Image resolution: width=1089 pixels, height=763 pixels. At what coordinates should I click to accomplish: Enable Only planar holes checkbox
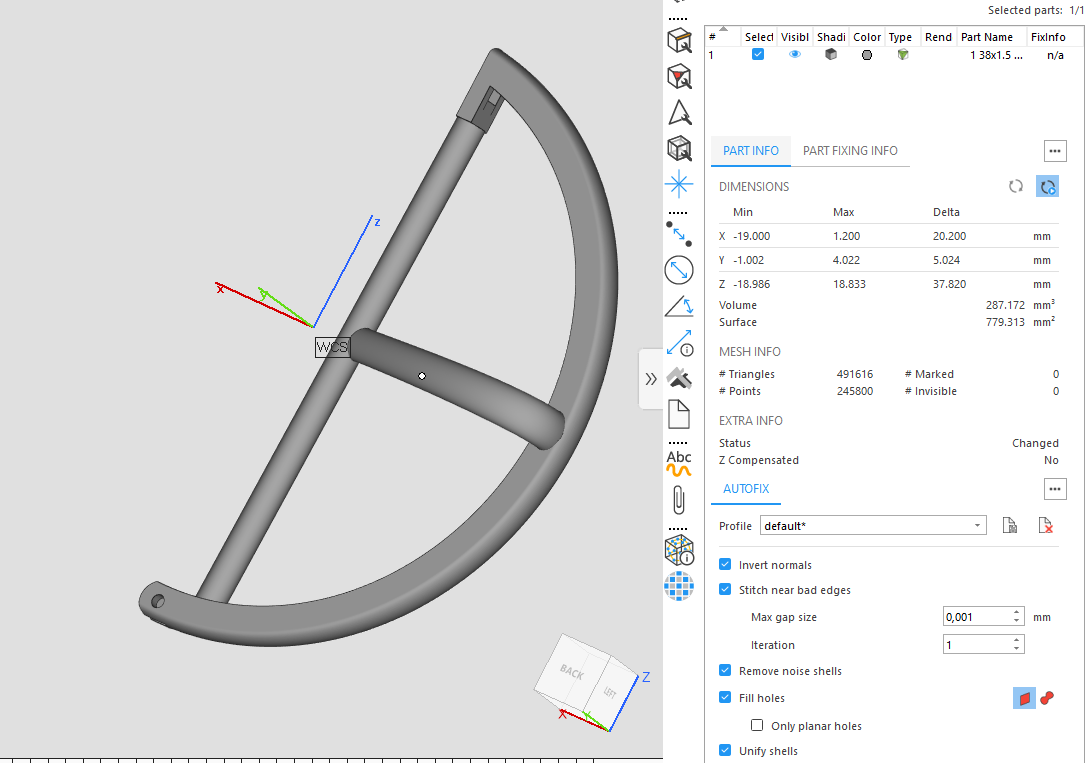coord(757,726)
